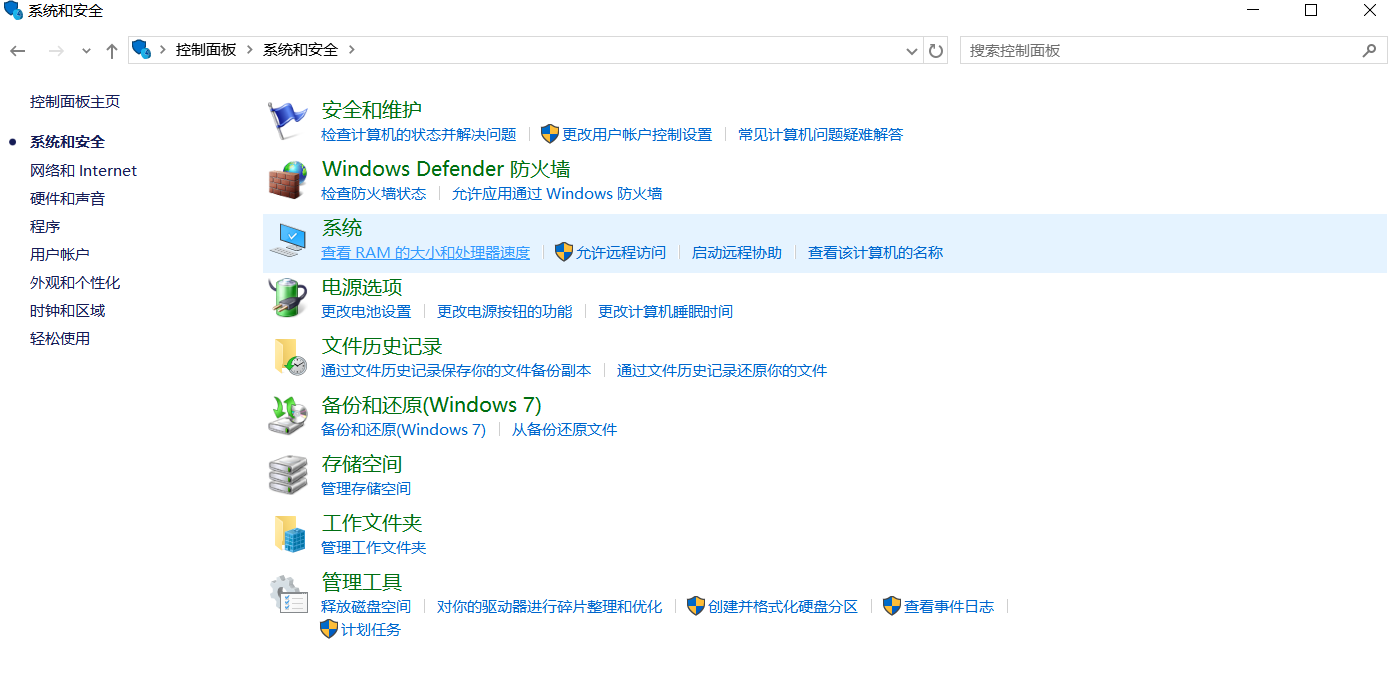This screenshot has width=1397, height=682.
Task: Click 允许远程访问 link
Action: click(x=621, y=252)
